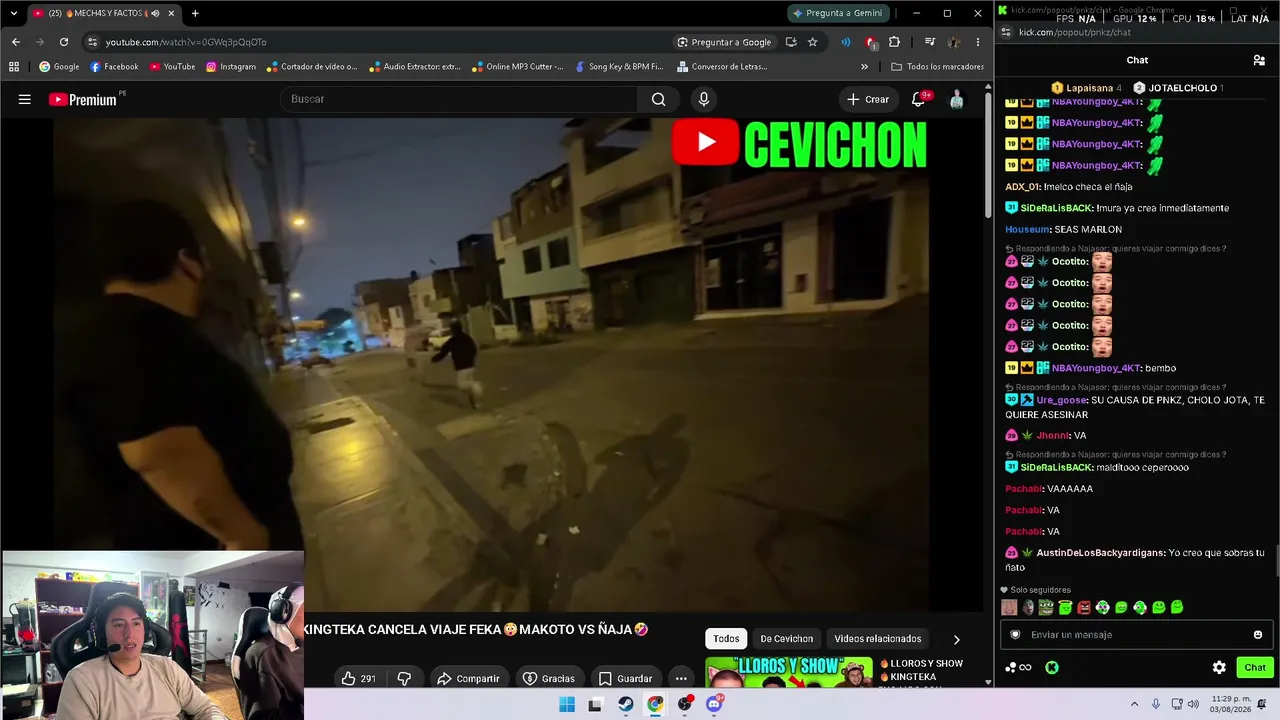Click AustinDeLosBackyardigans username in chat

[x=1100, y=553]
